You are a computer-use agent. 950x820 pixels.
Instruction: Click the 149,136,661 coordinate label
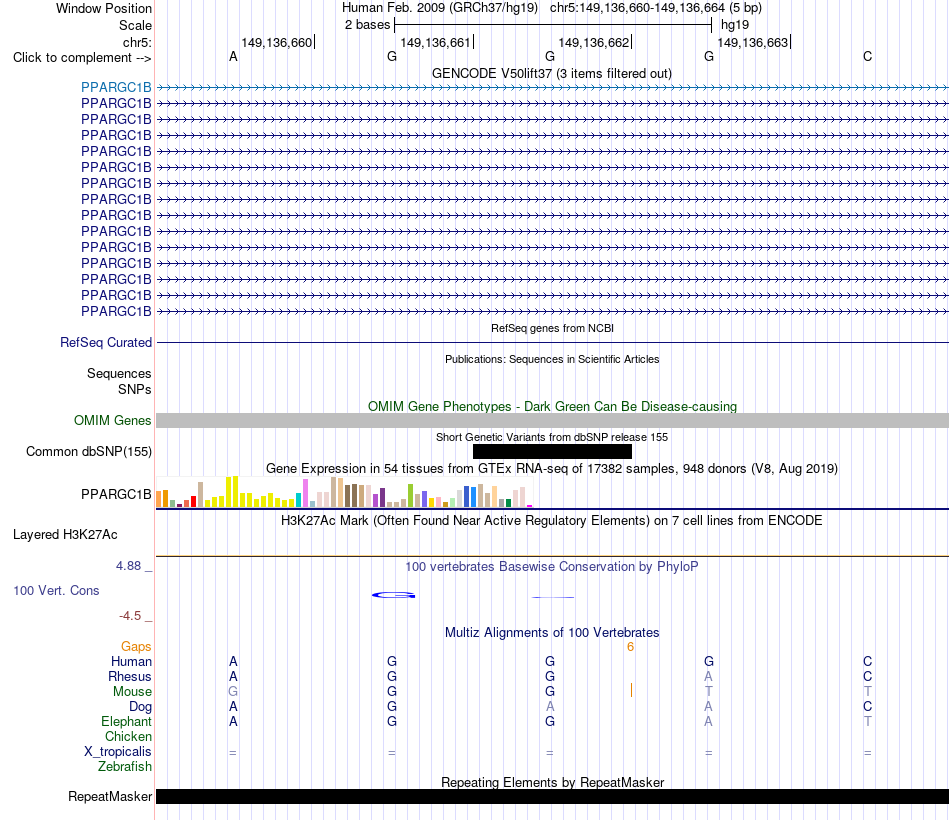point(435,42)
